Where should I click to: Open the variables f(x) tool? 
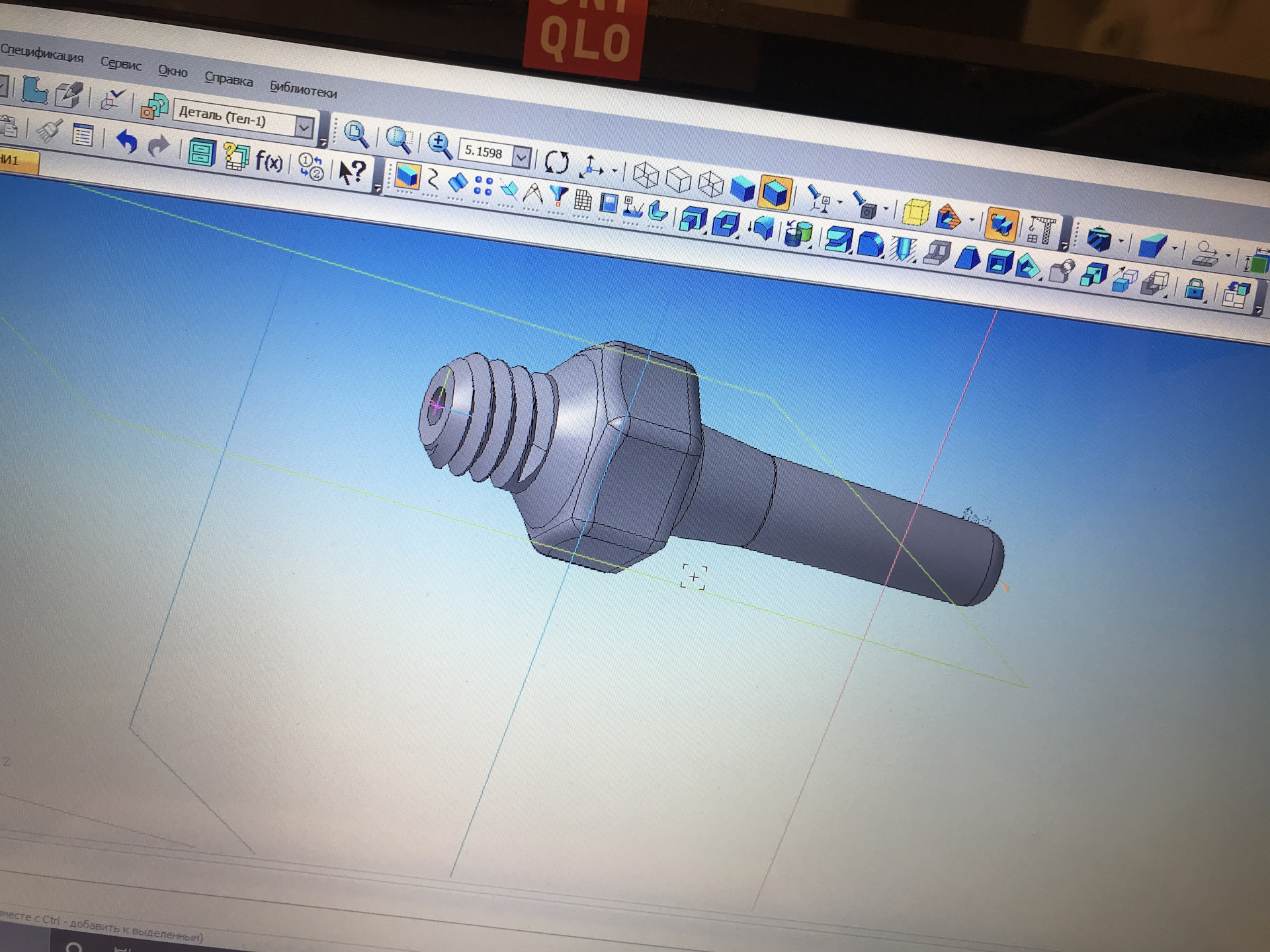click(x=269, y=161)
